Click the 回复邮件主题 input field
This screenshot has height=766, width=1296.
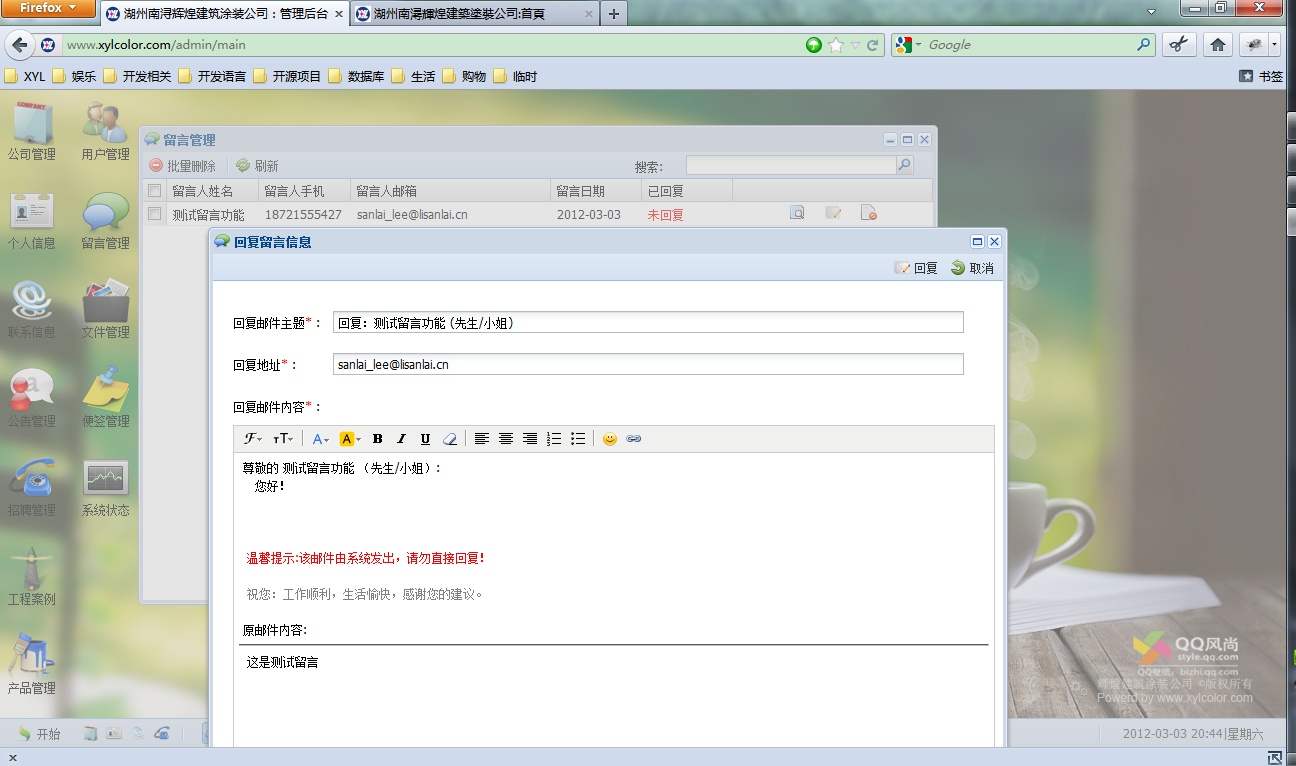point(648,322)
